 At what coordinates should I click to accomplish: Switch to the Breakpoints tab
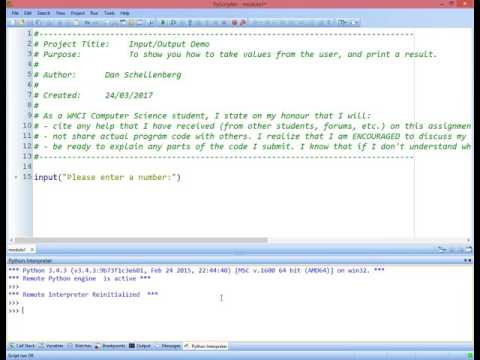click(x=110, y=346)
